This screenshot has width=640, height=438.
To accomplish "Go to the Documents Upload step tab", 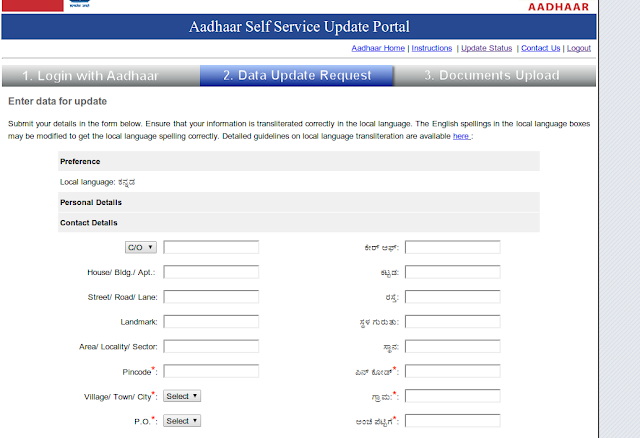I will pyautogui.click(x=495, y=76).
